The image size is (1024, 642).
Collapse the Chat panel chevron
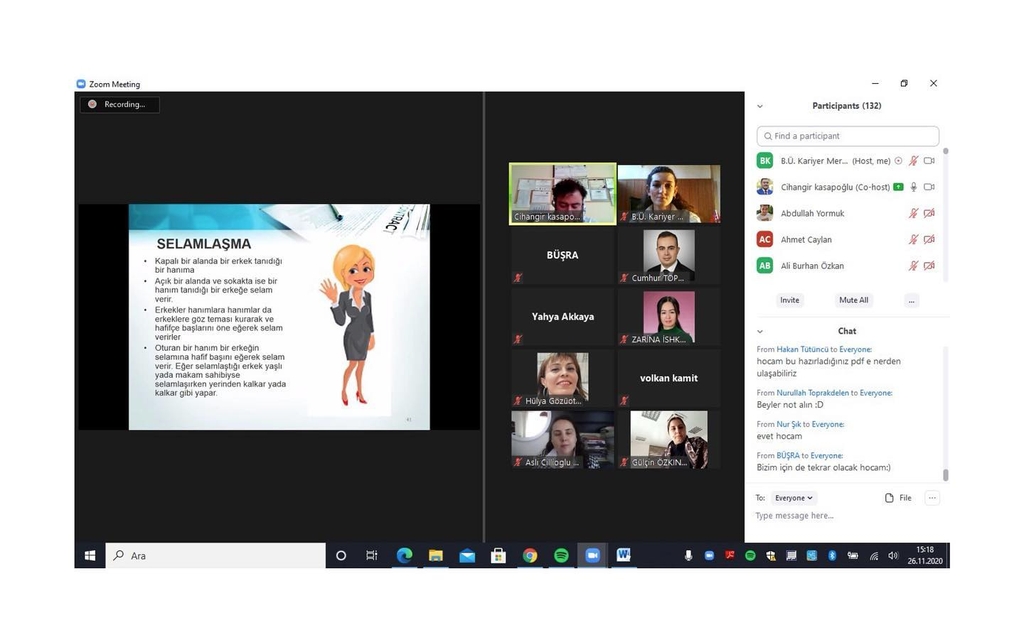coord(760,331)
